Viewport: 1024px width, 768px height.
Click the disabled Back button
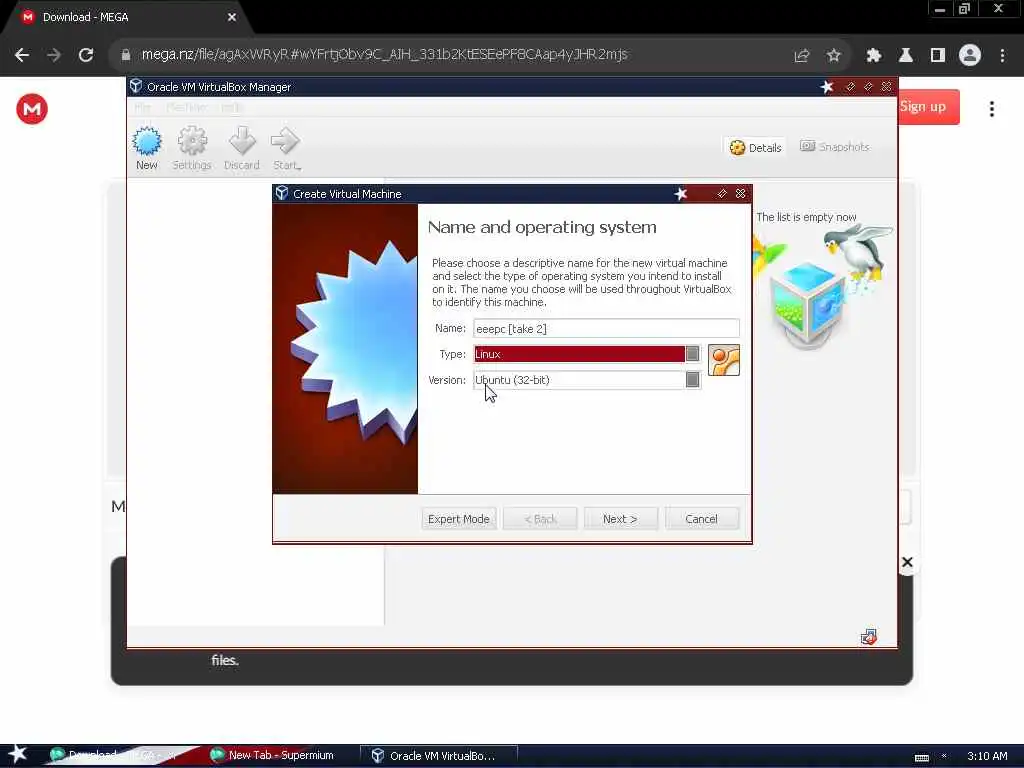(x=540, y=519)
